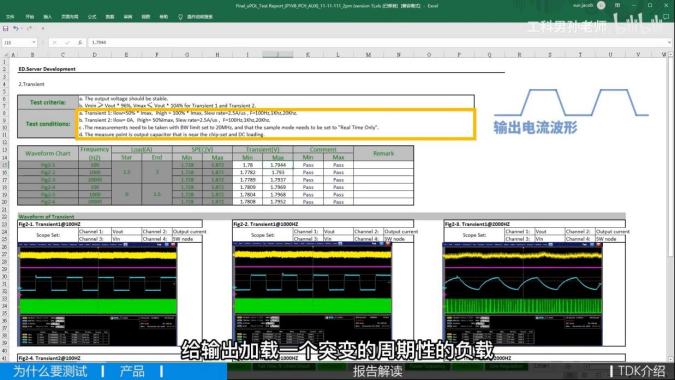Open the Name Box dropdown arrow
Screen dimensions: 675x380
[34, 42]
